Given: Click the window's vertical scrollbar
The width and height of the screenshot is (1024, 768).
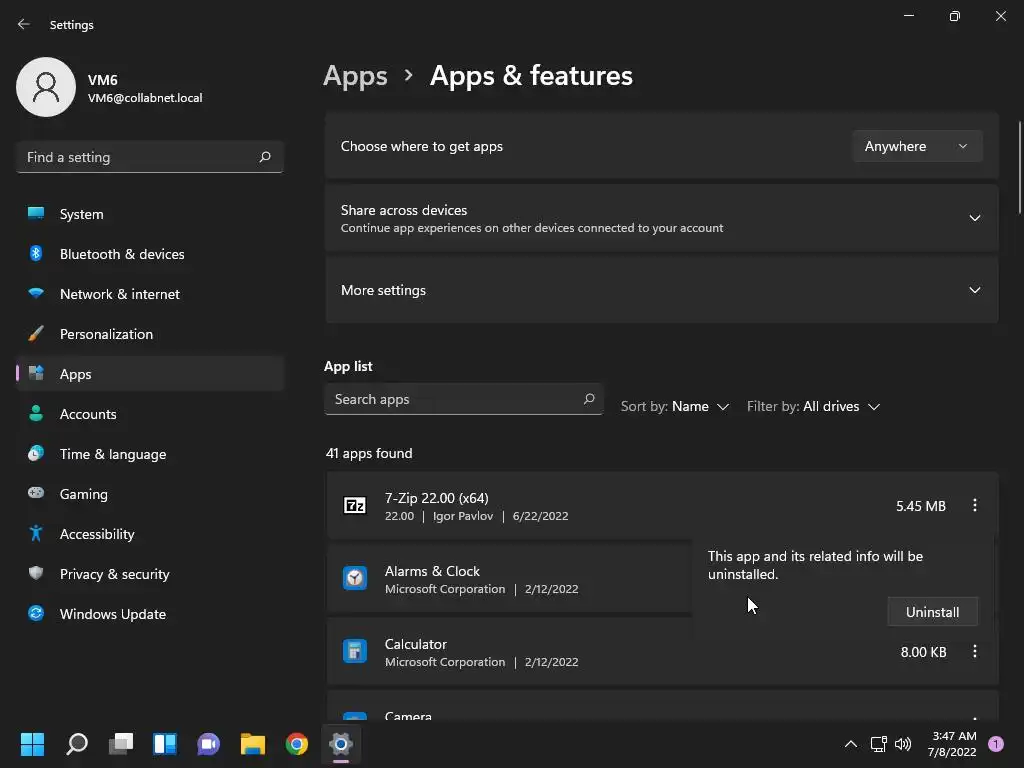Looking at the screenshot, I should [x=1019, y=167].
